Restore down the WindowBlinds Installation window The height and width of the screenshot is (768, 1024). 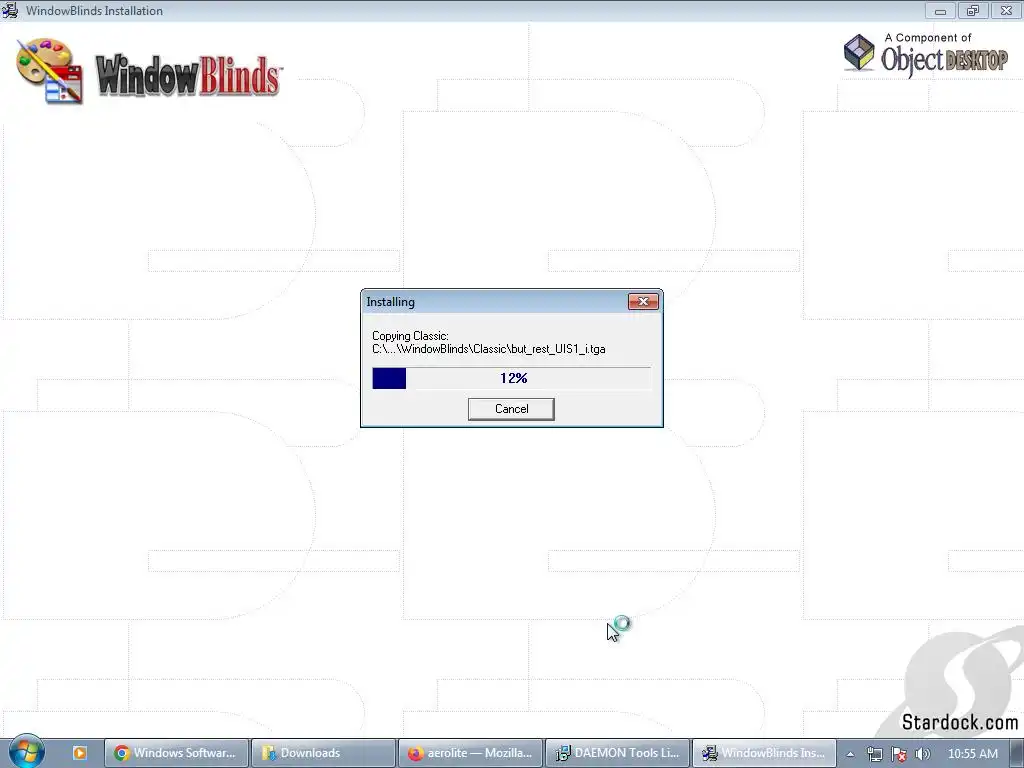pos(973,10)
